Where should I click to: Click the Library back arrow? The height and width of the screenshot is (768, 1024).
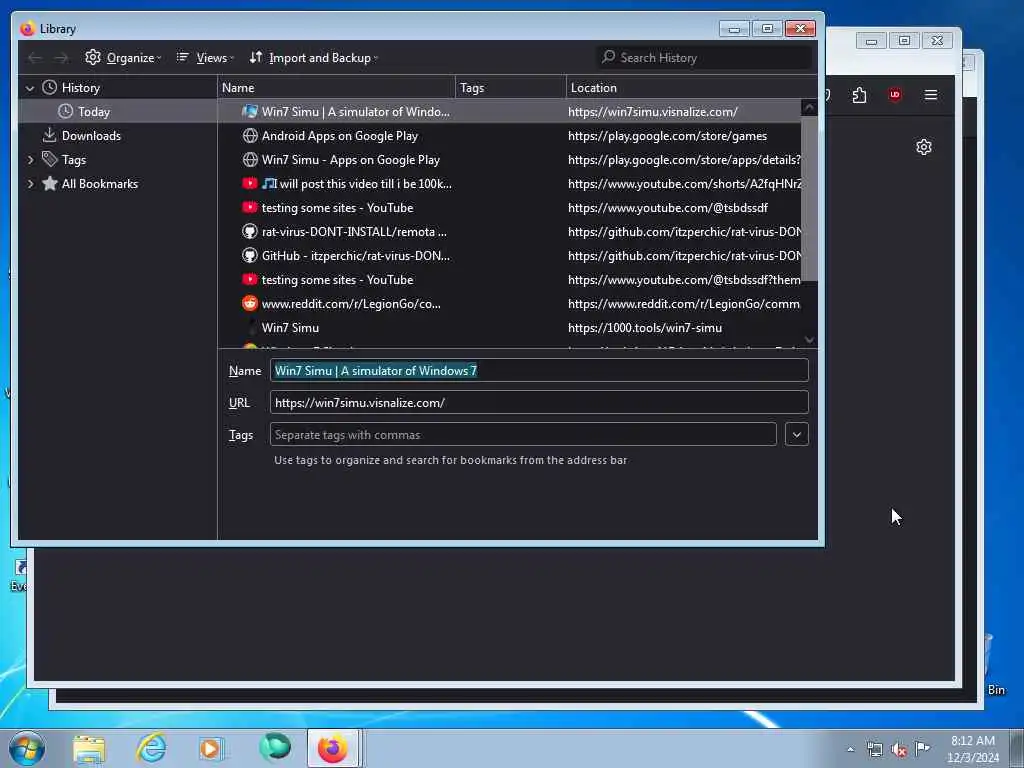(35, 57)
